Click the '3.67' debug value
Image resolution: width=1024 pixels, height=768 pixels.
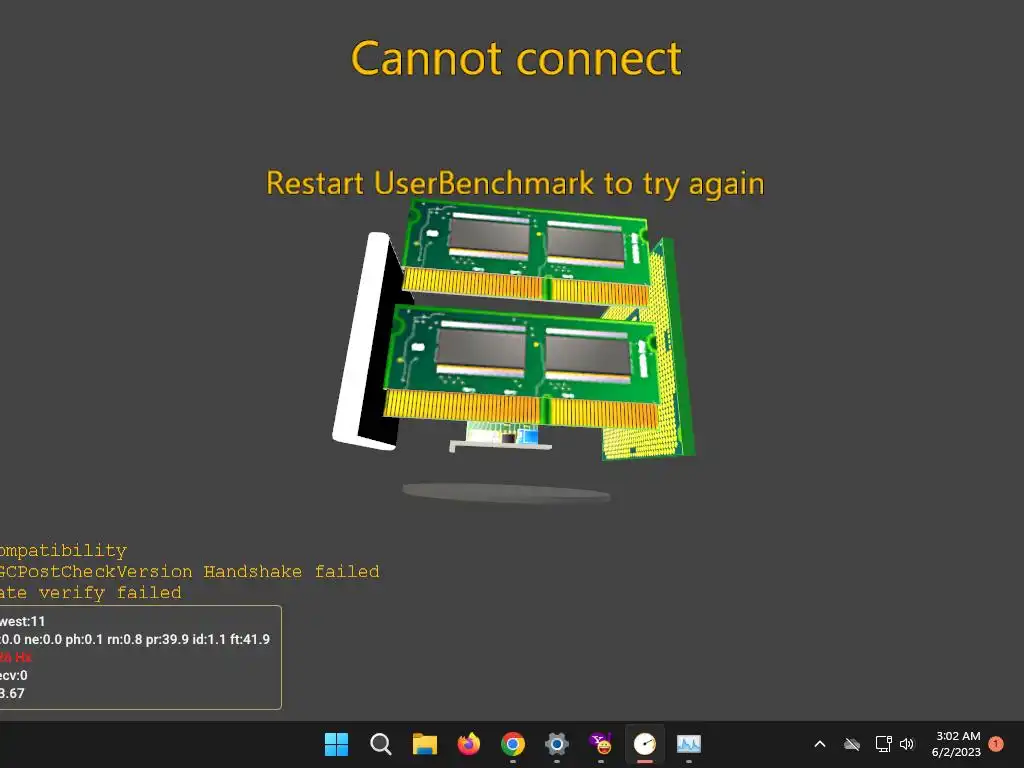[12, 694]
